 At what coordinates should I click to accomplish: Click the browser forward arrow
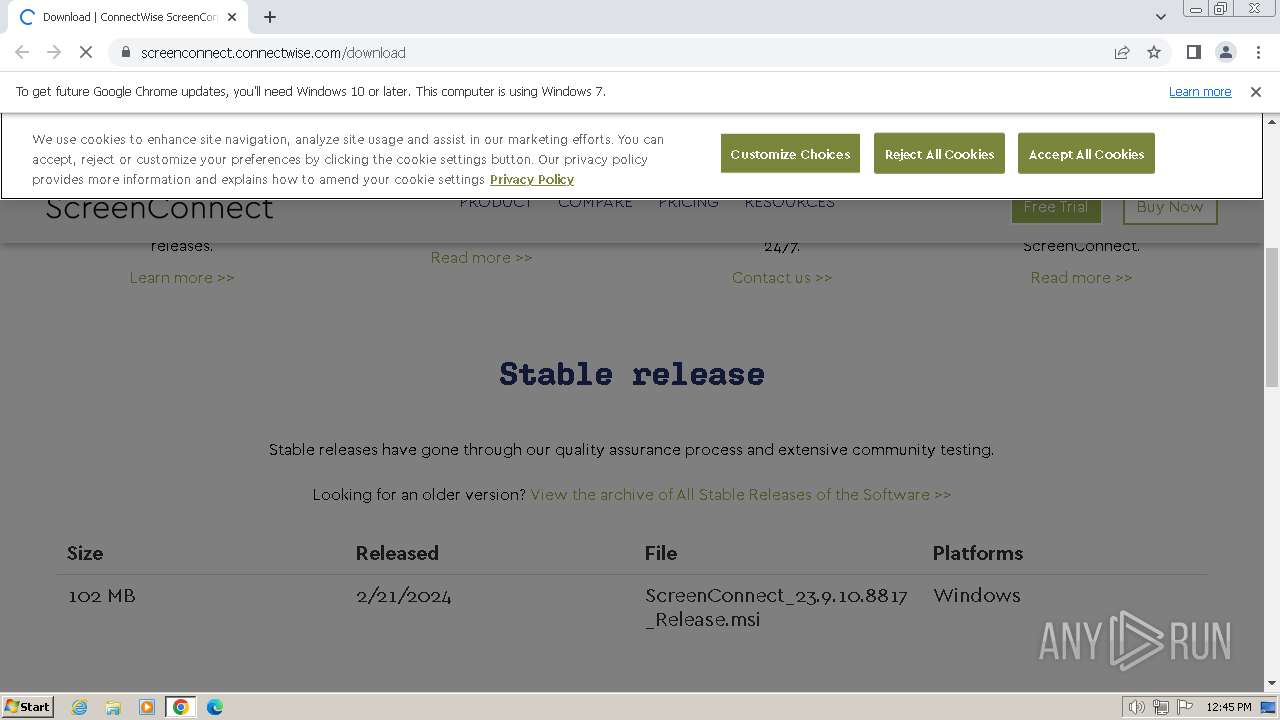[54, 53]
